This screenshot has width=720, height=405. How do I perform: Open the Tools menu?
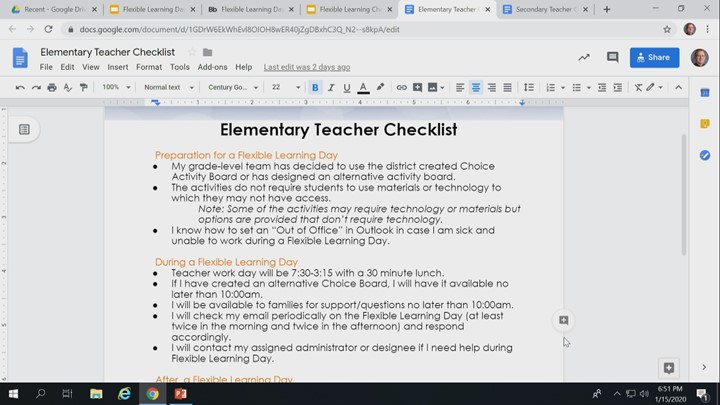coord(180,67)
